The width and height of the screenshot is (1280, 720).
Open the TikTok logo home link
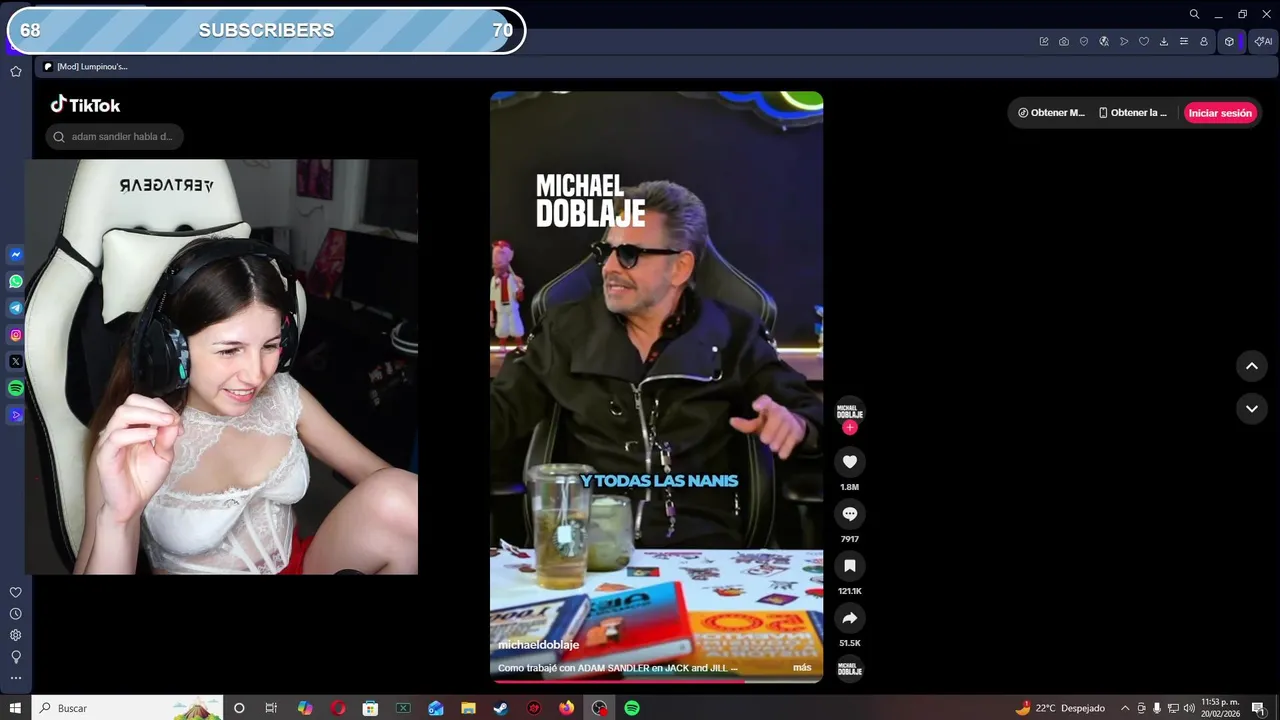(86, 105)
